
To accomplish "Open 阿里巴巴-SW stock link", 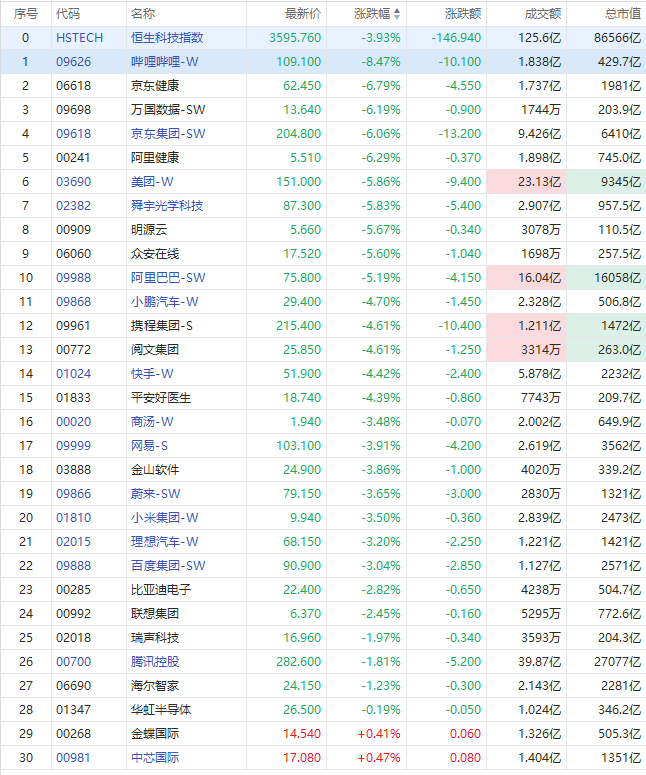I will tap(168, 278).
